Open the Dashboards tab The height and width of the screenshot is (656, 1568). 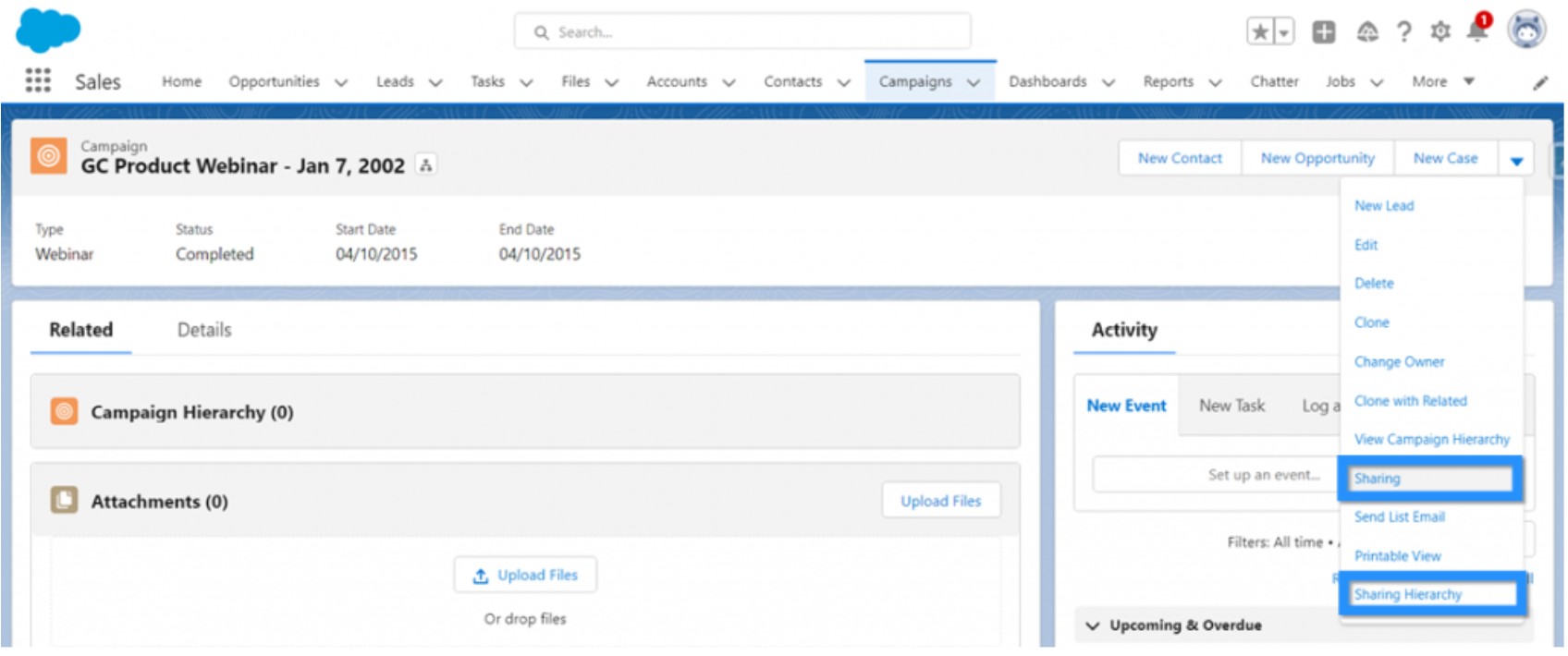point(1047,81)
